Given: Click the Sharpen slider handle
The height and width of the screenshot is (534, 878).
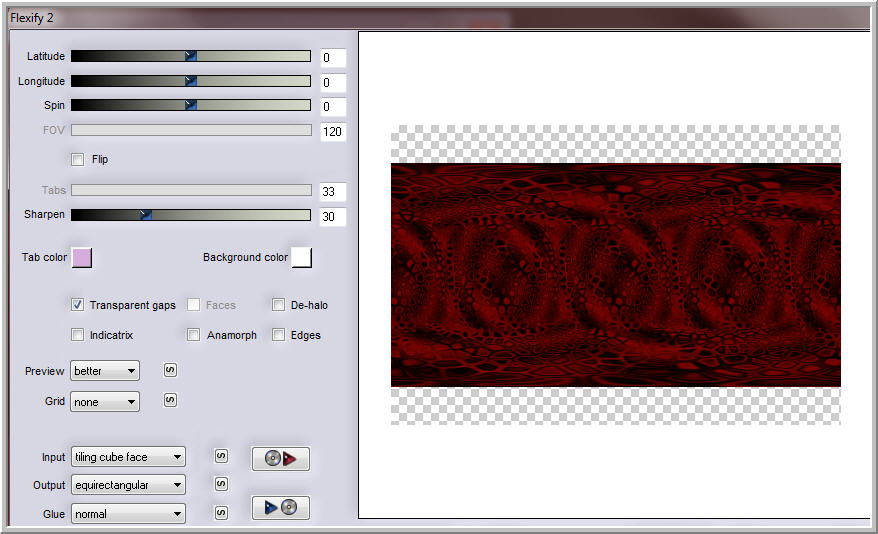Looking at the screenshot, I should (146, 214).
